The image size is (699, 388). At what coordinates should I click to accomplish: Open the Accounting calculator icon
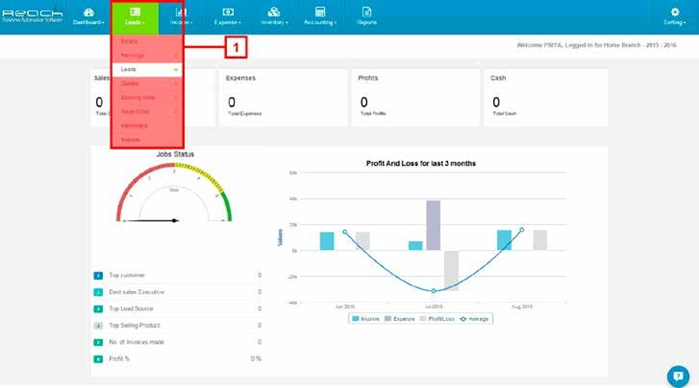320,12
